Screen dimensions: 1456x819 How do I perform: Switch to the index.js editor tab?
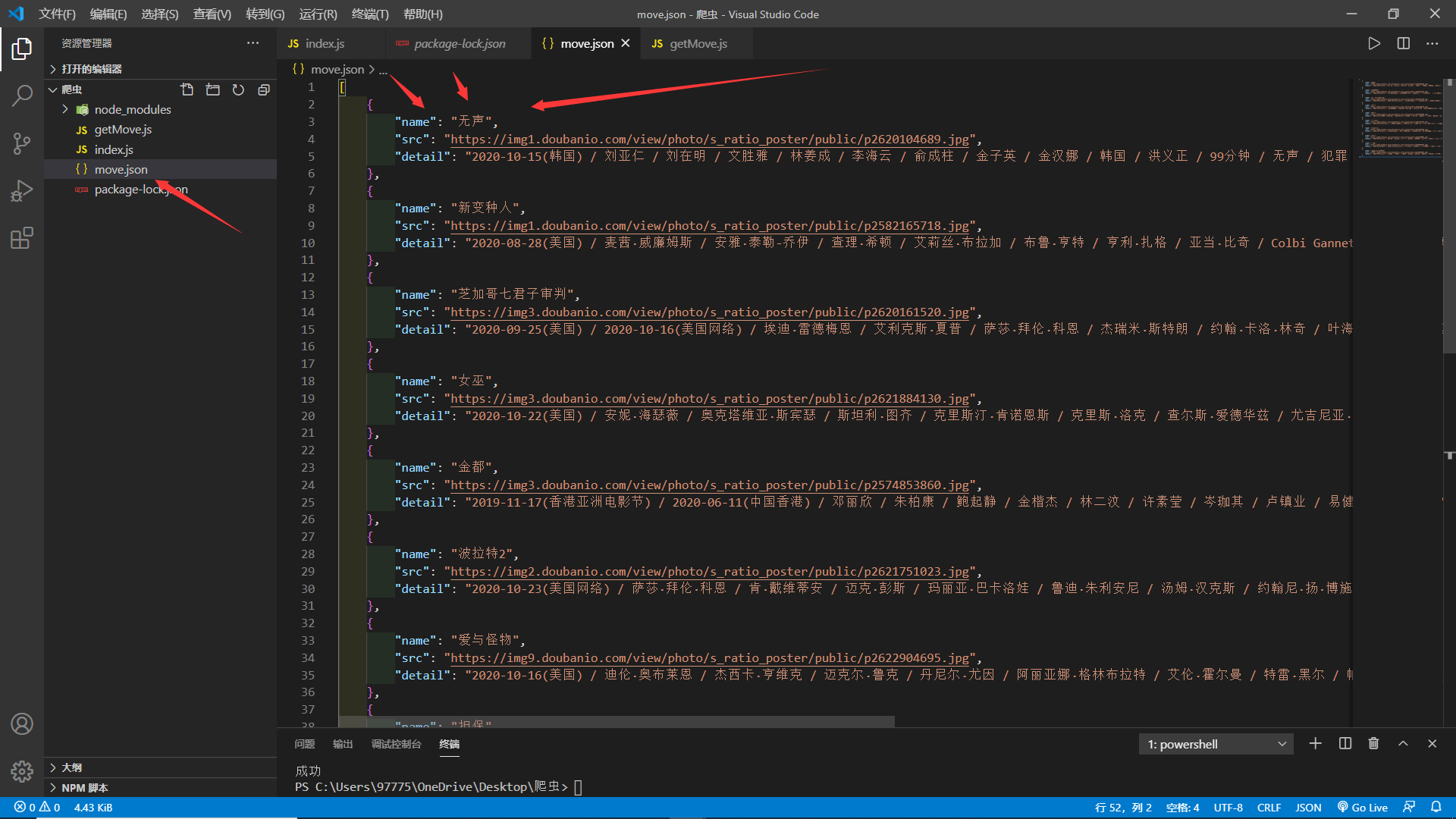tap(331, 43)
